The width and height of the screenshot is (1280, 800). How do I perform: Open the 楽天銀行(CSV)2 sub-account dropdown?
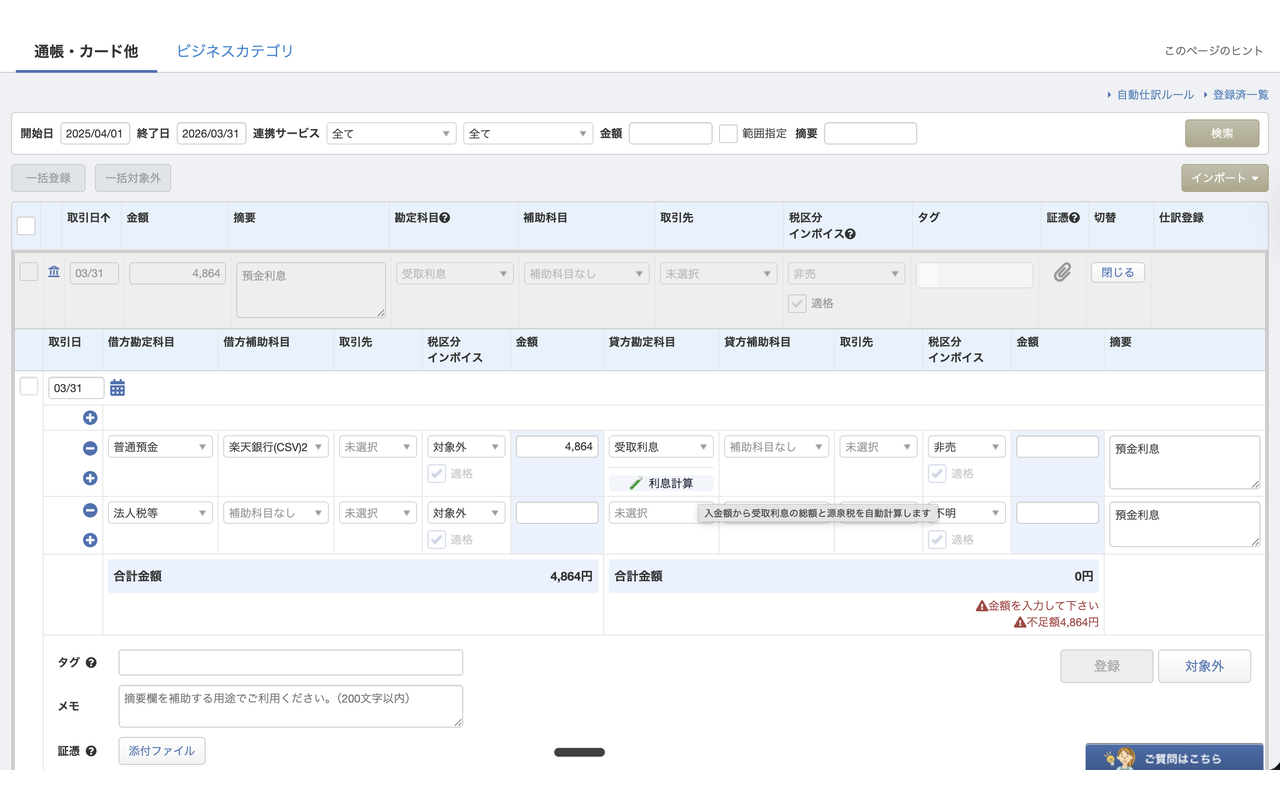point(275,447)
